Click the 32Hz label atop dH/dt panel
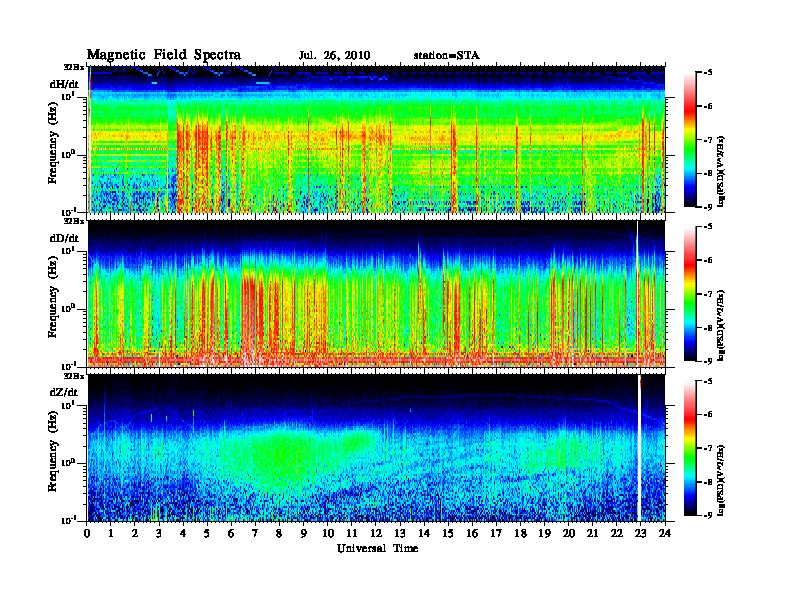Image resolution: width=792 pixels, height=612 pixels. tap(74, 67)
